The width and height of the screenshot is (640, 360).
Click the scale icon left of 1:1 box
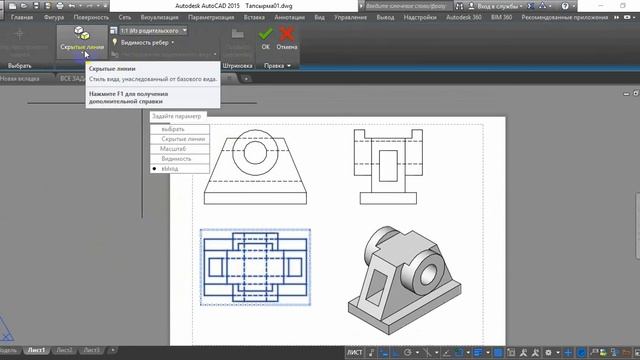(113, 31)
